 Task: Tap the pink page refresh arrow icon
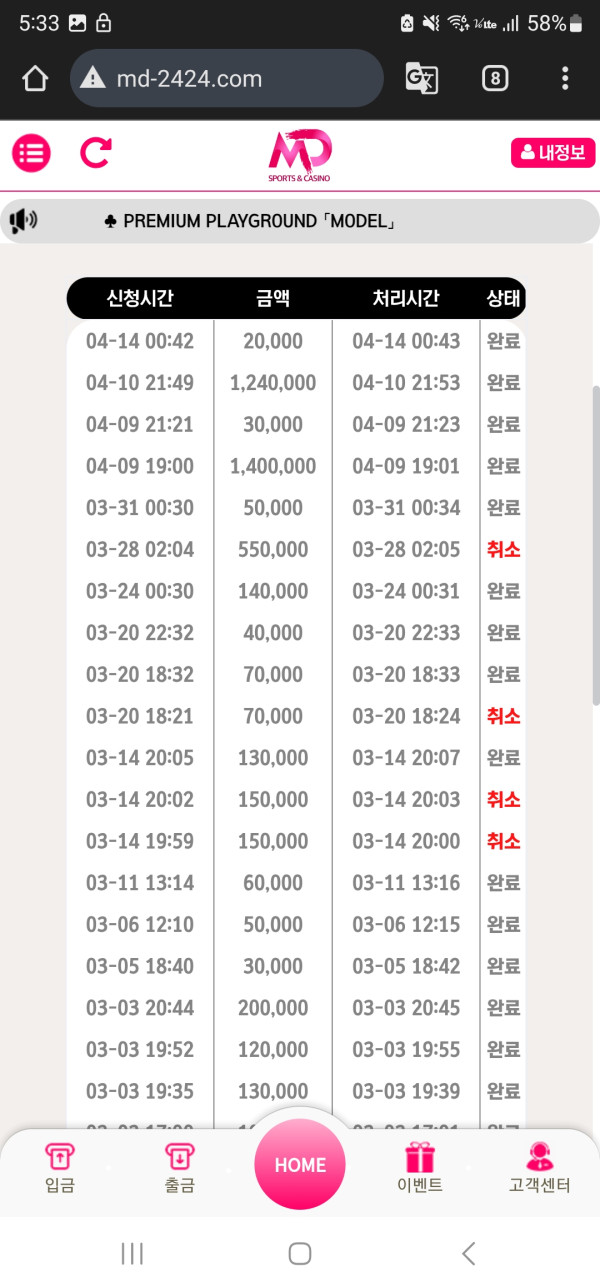(95, 153)
